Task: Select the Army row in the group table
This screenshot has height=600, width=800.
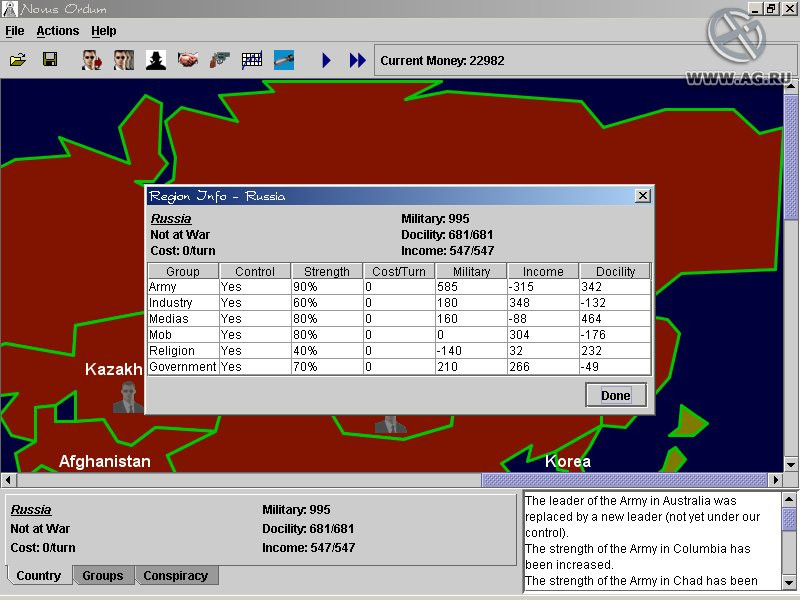Action: [399, 287]
